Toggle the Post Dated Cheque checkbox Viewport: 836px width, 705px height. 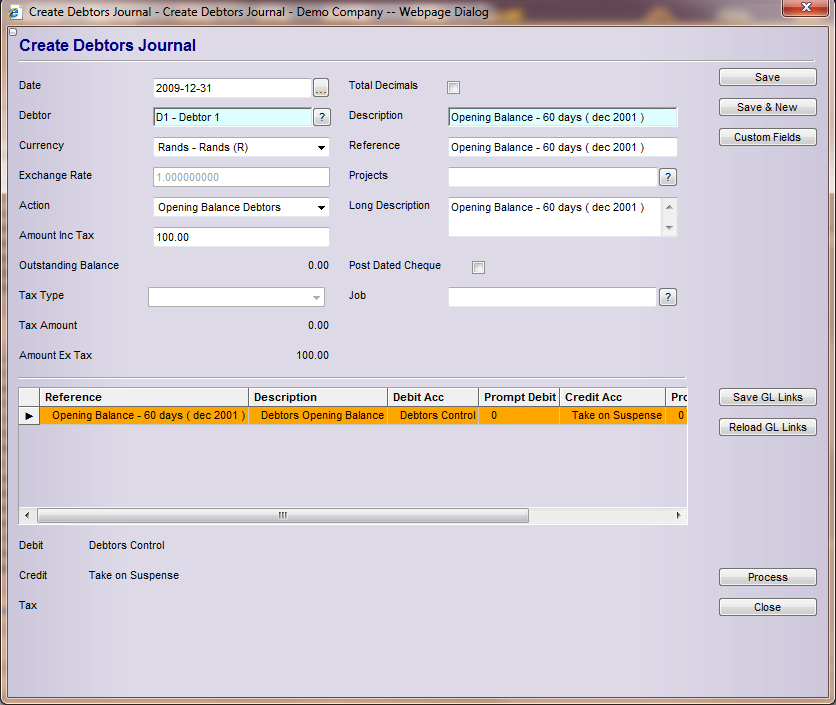tap(478, 267)
